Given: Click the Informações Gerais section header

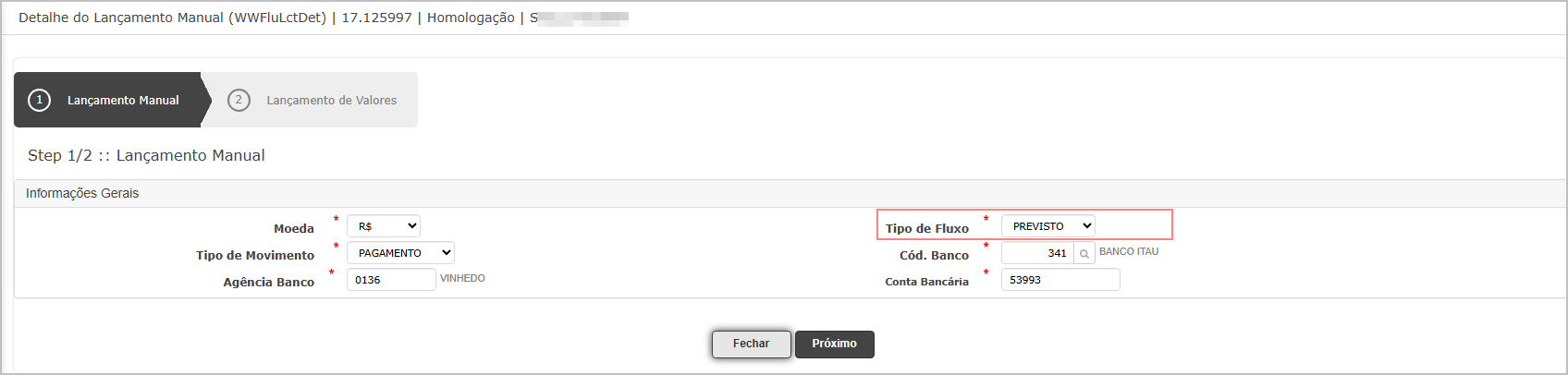Looking at the screenshot, I should (x=82, y=193).
